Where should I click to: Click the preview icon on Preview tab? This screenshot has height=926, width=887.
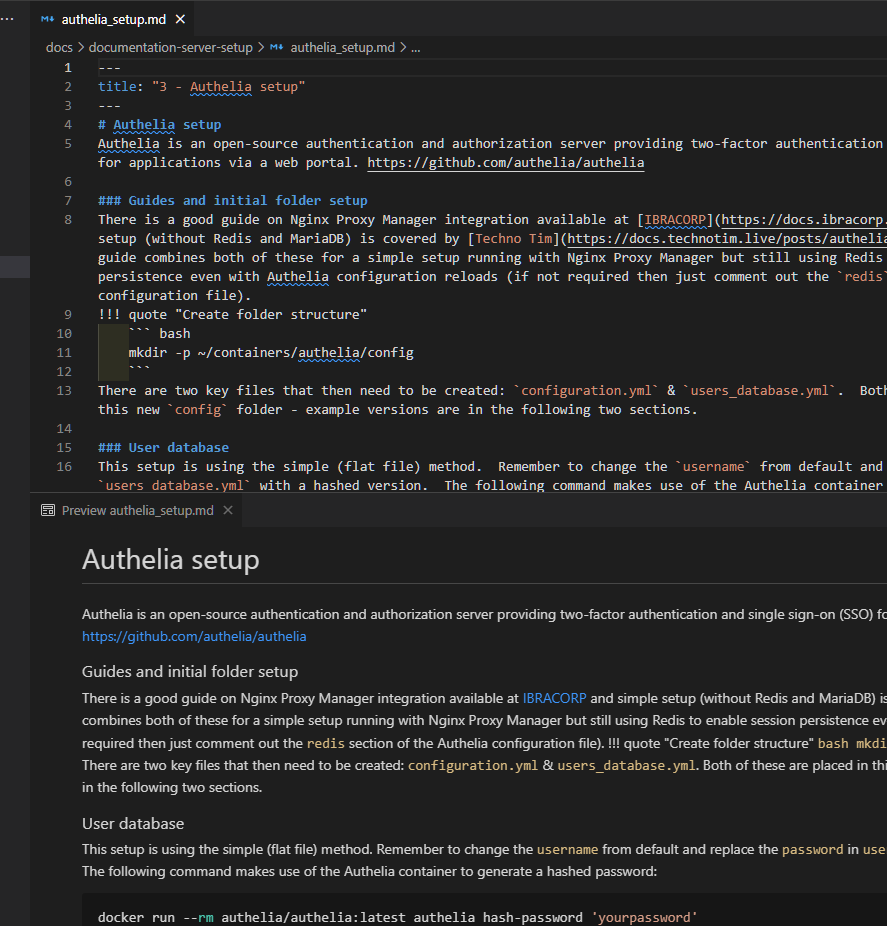pos(48,510)
